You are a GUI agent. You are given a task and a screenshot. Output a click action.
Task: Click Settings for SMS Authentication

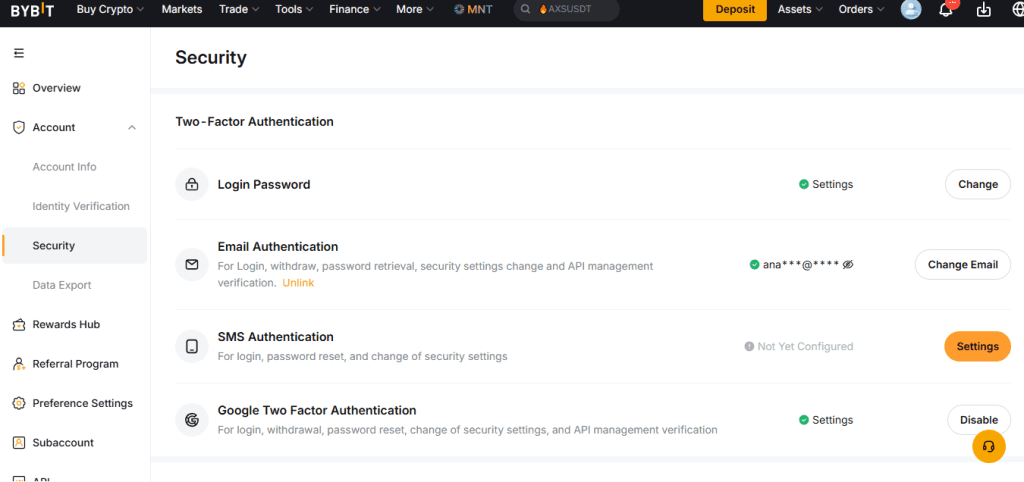978,346
